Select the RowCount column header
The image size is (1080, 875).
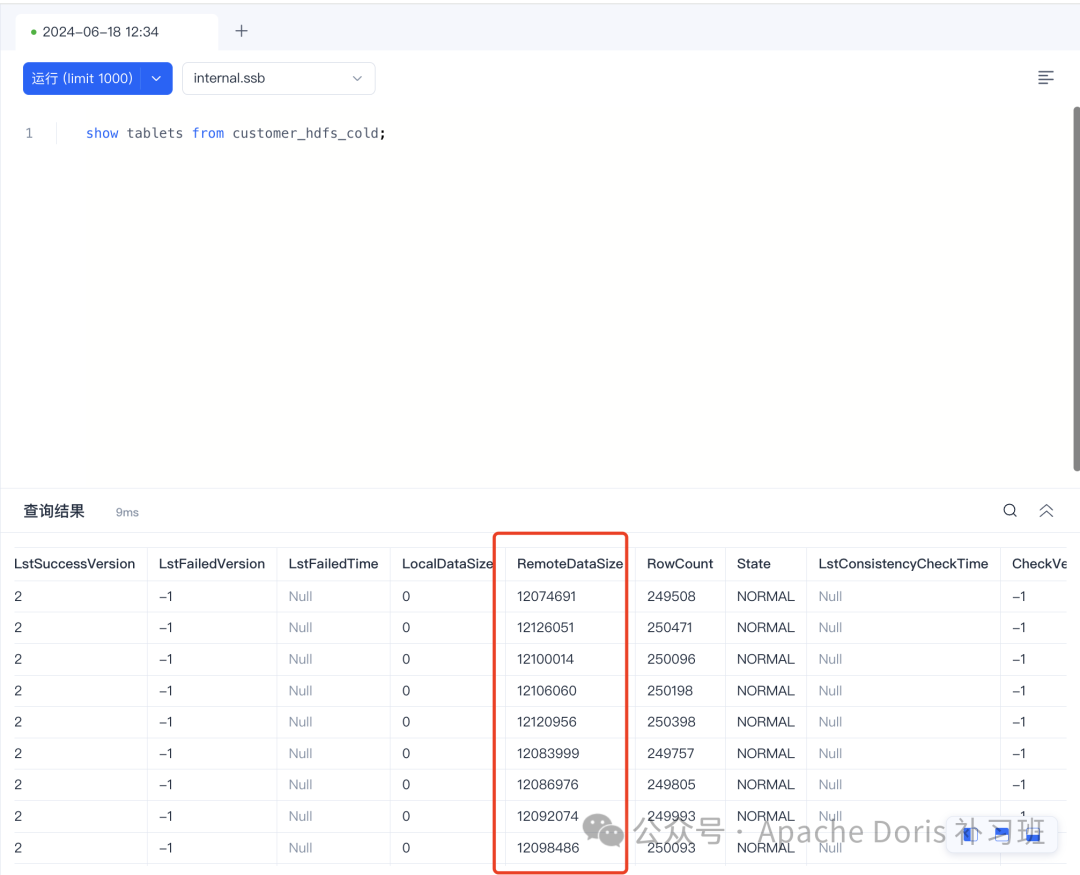pos(680,564)
